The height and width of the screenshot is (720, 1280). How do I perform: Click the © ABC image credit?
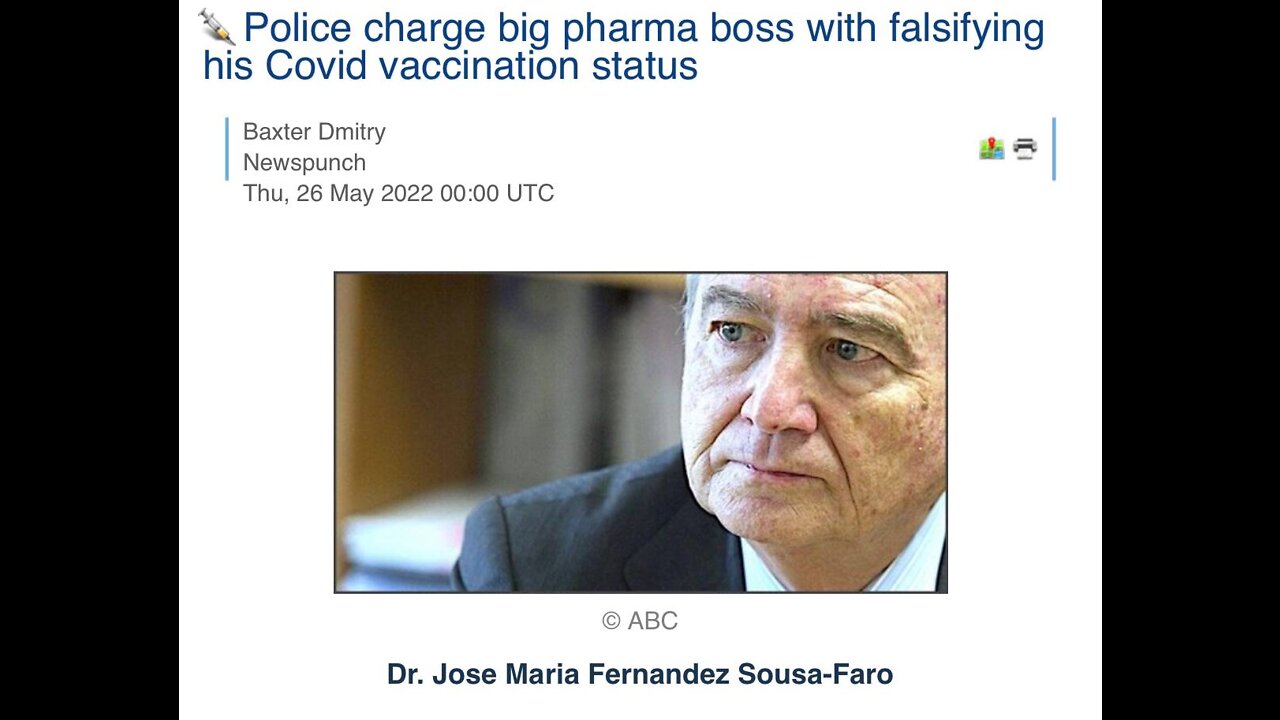click(x=640, y=621)
